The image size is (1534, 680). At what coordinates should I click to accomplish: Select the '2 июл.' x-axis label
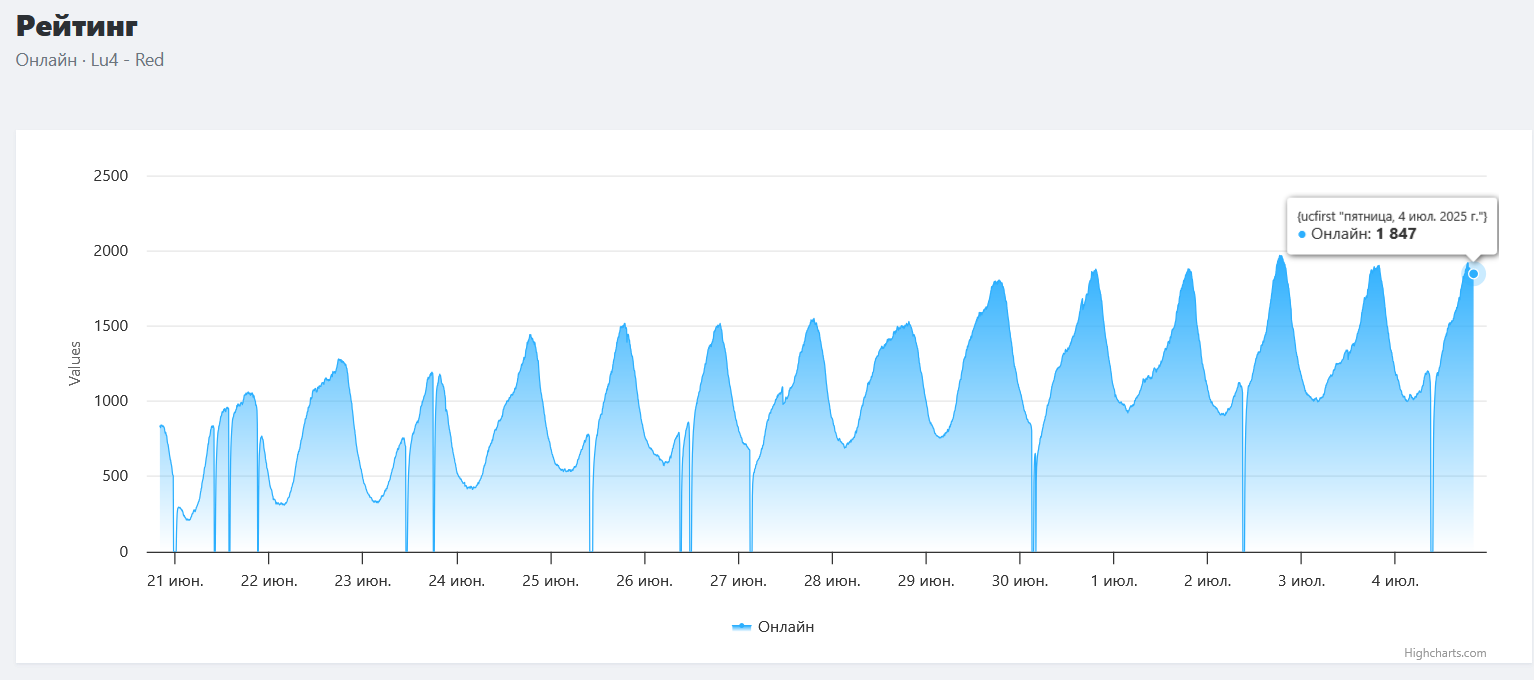tap(1208, 581)
